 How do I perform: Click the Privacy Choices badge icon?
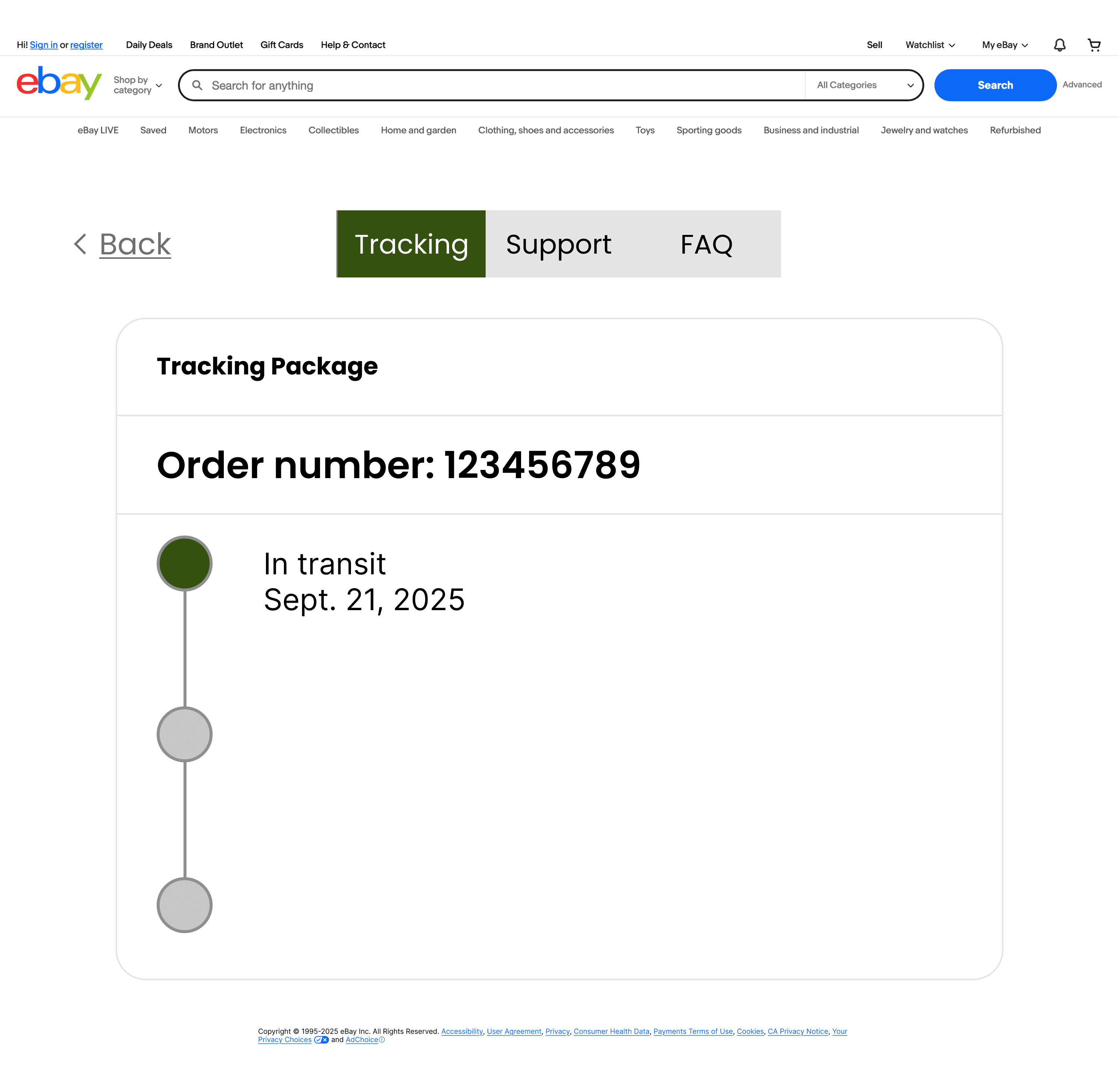(x=321, y=1040)
